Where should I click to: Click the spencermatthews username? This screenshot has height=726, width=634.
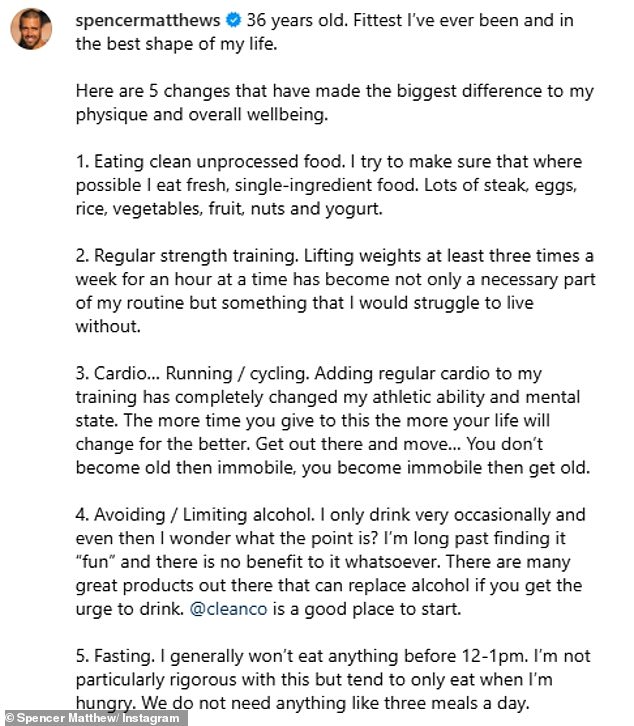[x=148, y=20]
